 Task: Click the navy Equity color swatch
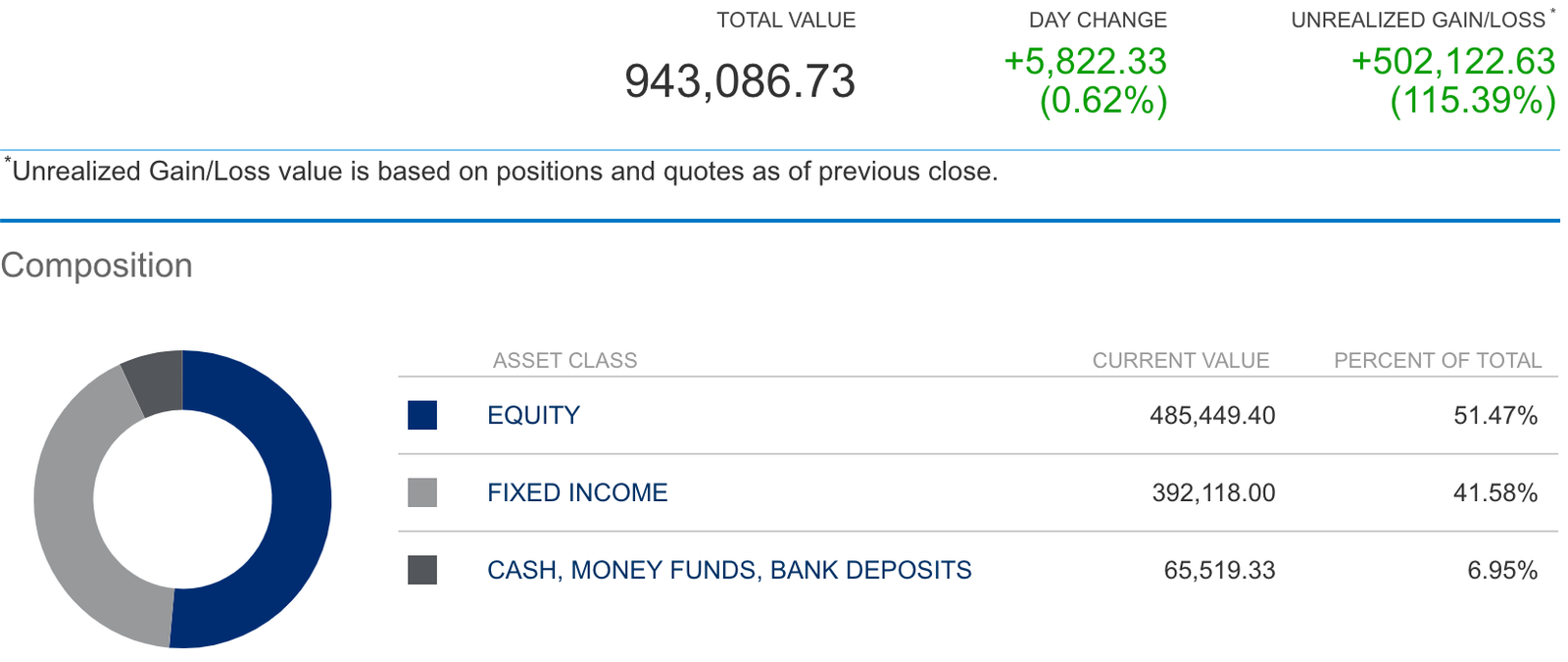[422, 415]
